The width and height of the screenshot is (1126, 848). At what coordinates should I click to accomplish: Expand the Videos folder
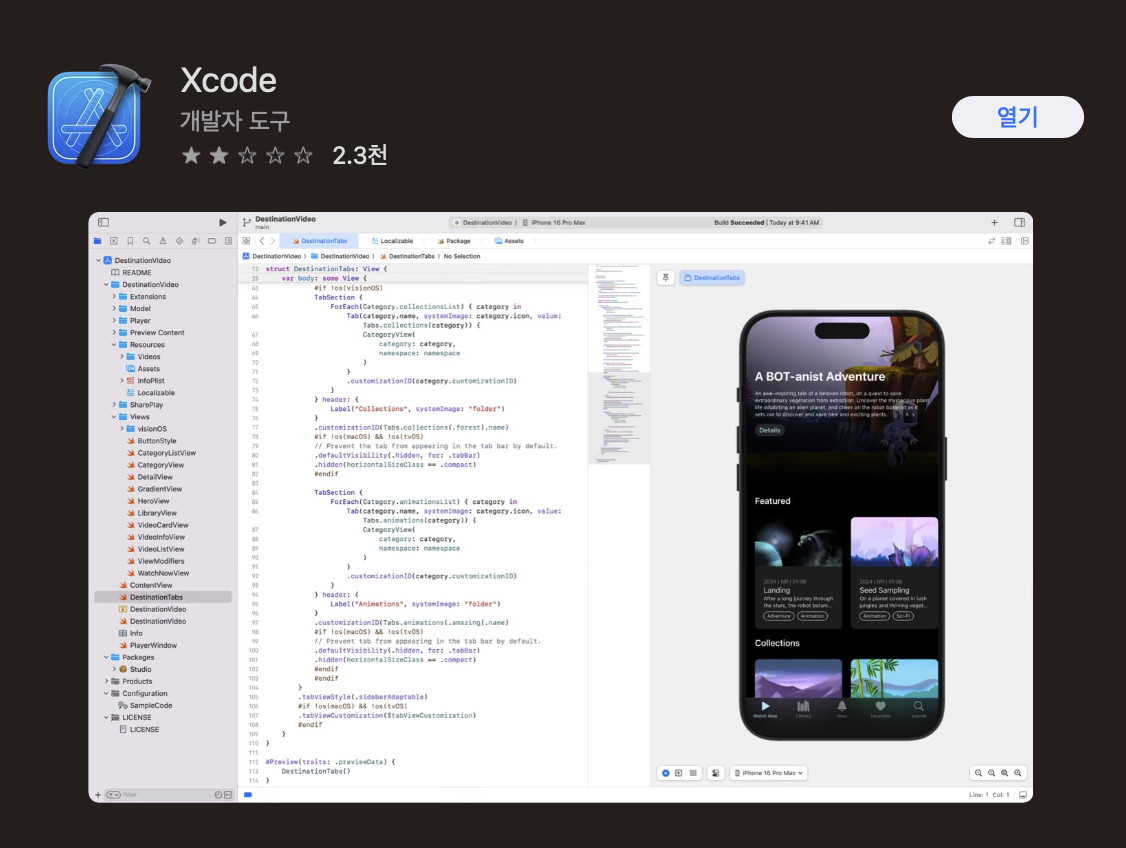point(122,357)
